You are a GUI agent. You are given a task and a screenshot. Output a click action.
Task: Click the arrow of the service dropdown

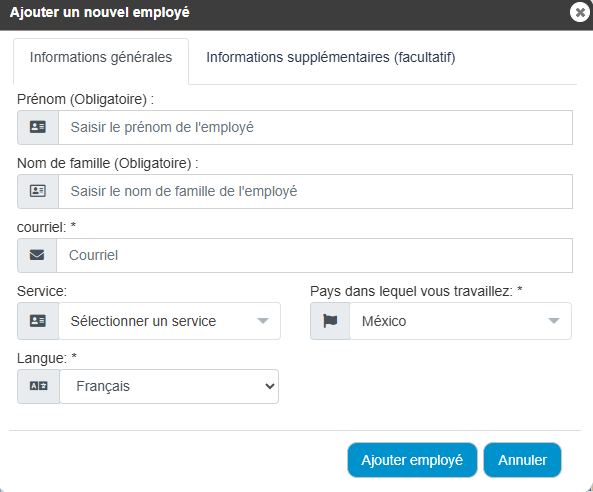click(263, 321)
